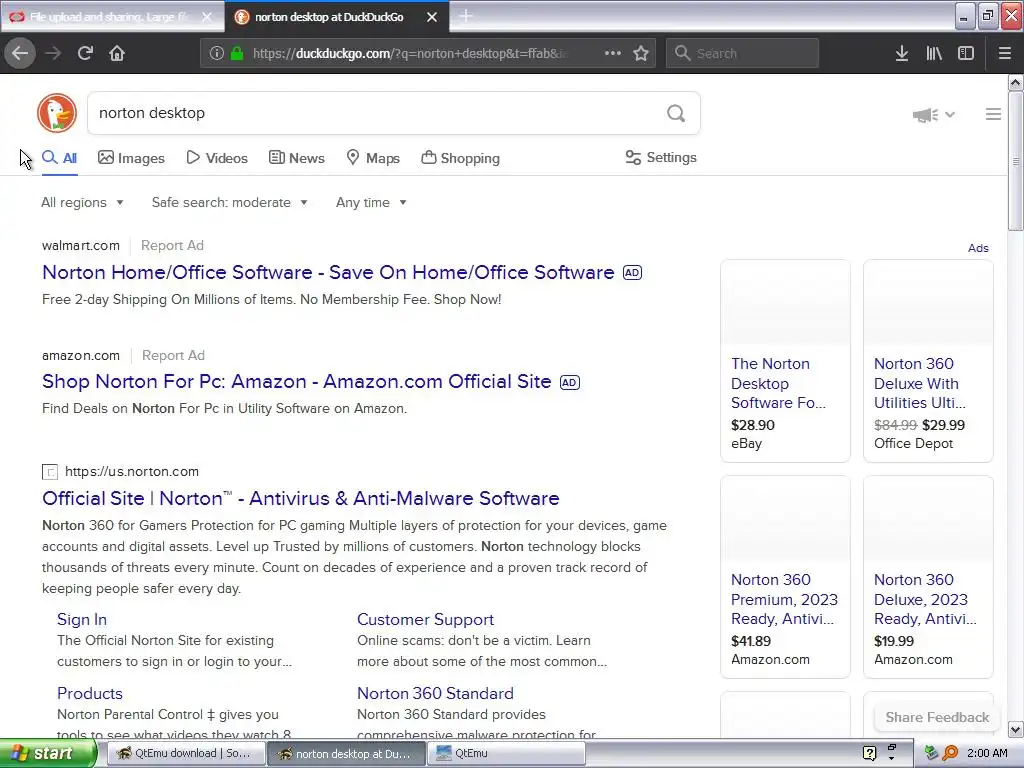
Task: Click the network tray icon
Action: pos(931,753)
